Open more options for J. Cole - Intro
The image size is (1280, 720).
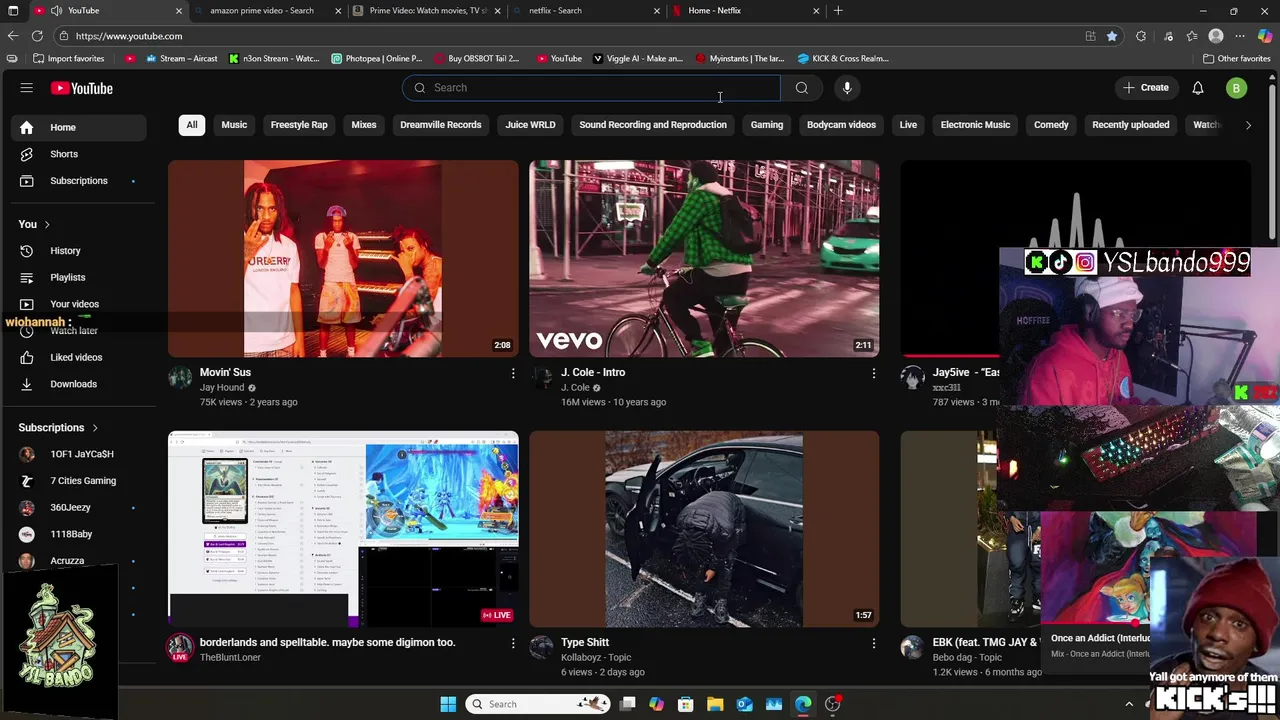[873, 373]
